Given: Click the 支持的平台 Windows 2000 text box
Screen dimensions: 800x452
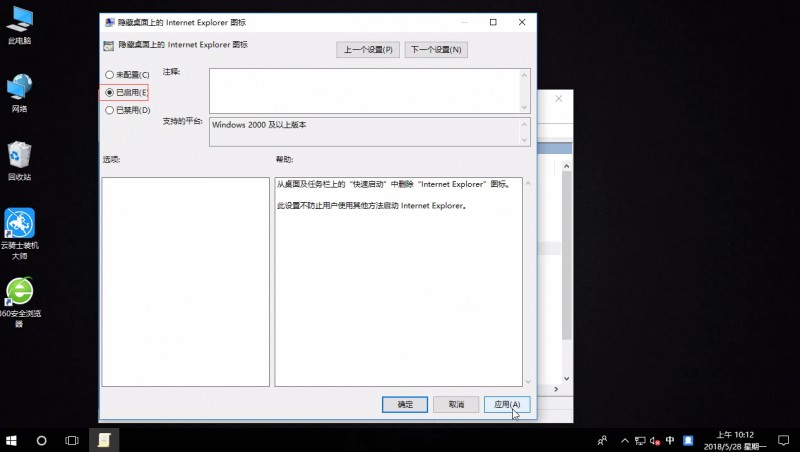Looking at the screenshot, I should tap(364, 132).
